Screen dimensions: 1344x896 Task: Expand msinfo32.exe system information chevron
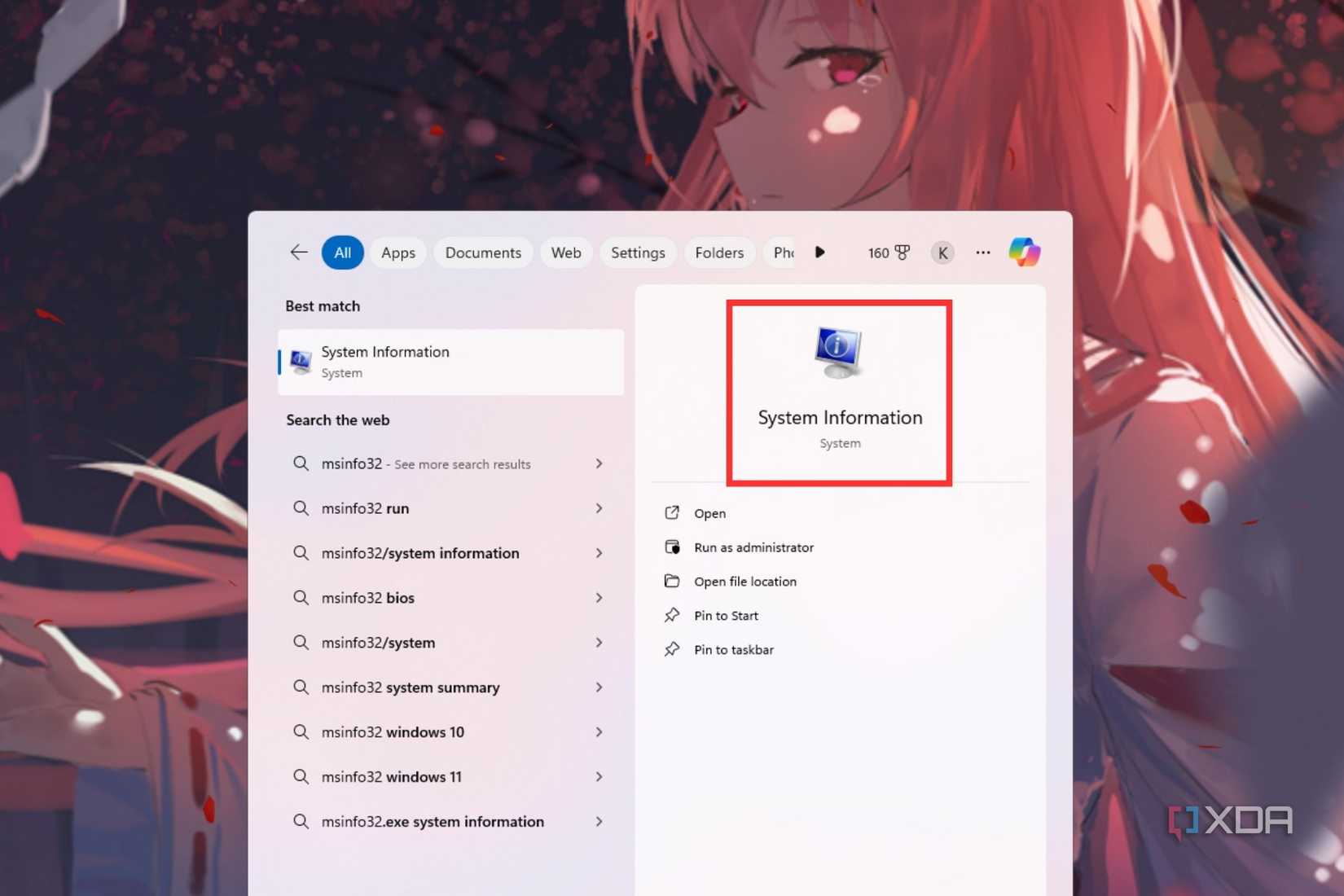[599, 822]
